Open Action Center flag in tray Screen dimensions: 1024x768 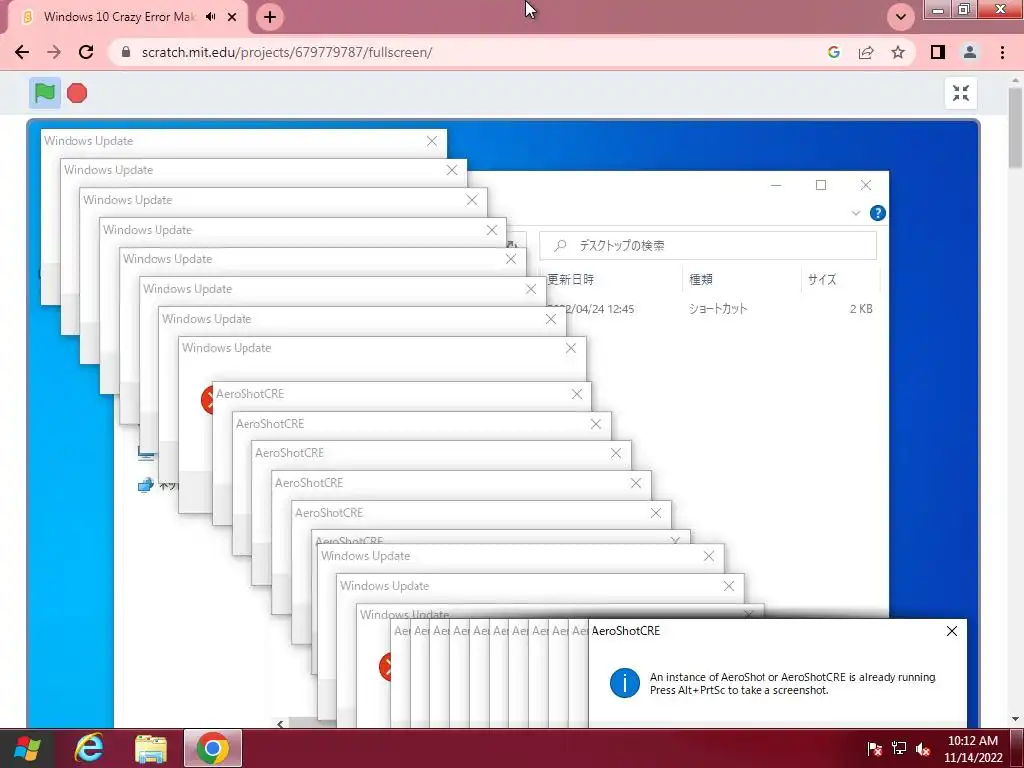pyautogui.click(x=874, y=749)
